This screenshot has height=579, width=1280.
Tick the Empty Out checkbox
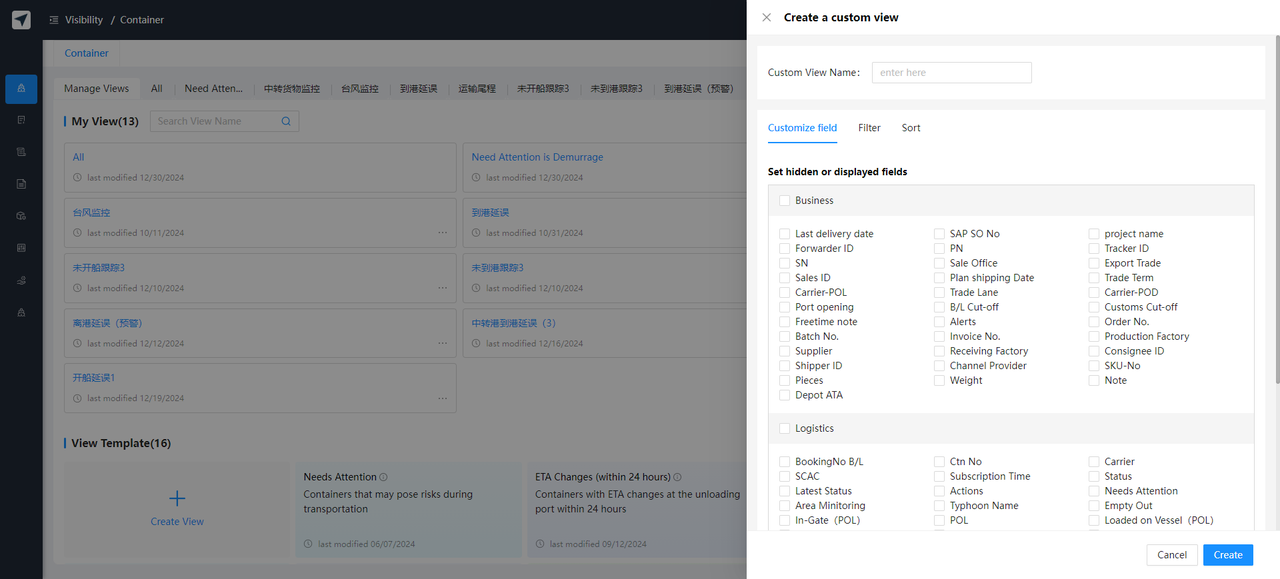(x=1094, y=506)
